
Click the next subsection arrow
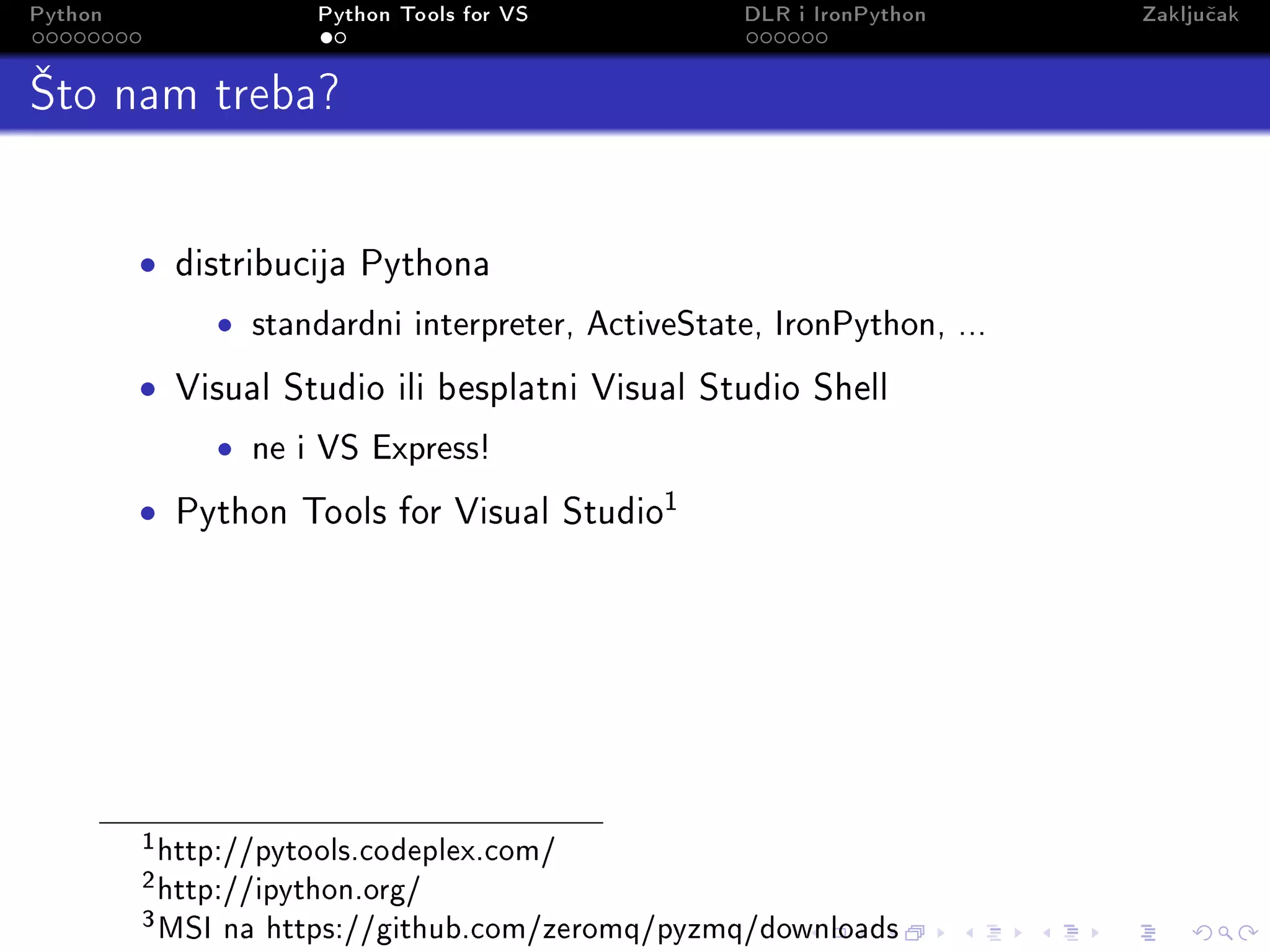click(x=1018, y=932)
